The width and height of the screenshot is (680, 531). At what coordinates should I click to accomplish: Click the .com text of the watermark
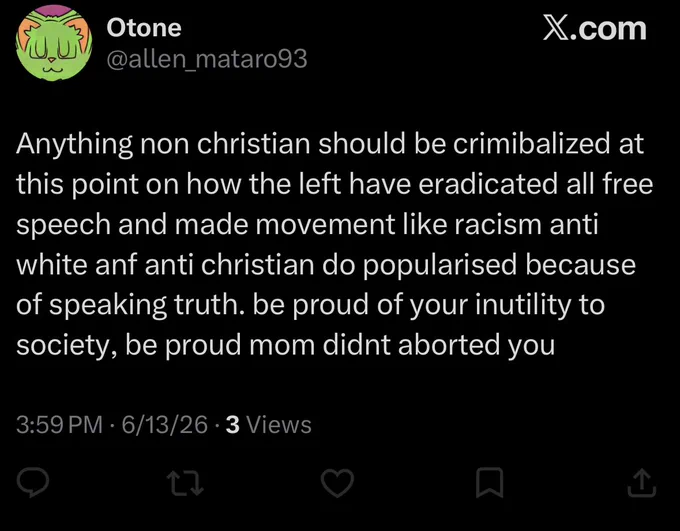[x=608, y=30]
